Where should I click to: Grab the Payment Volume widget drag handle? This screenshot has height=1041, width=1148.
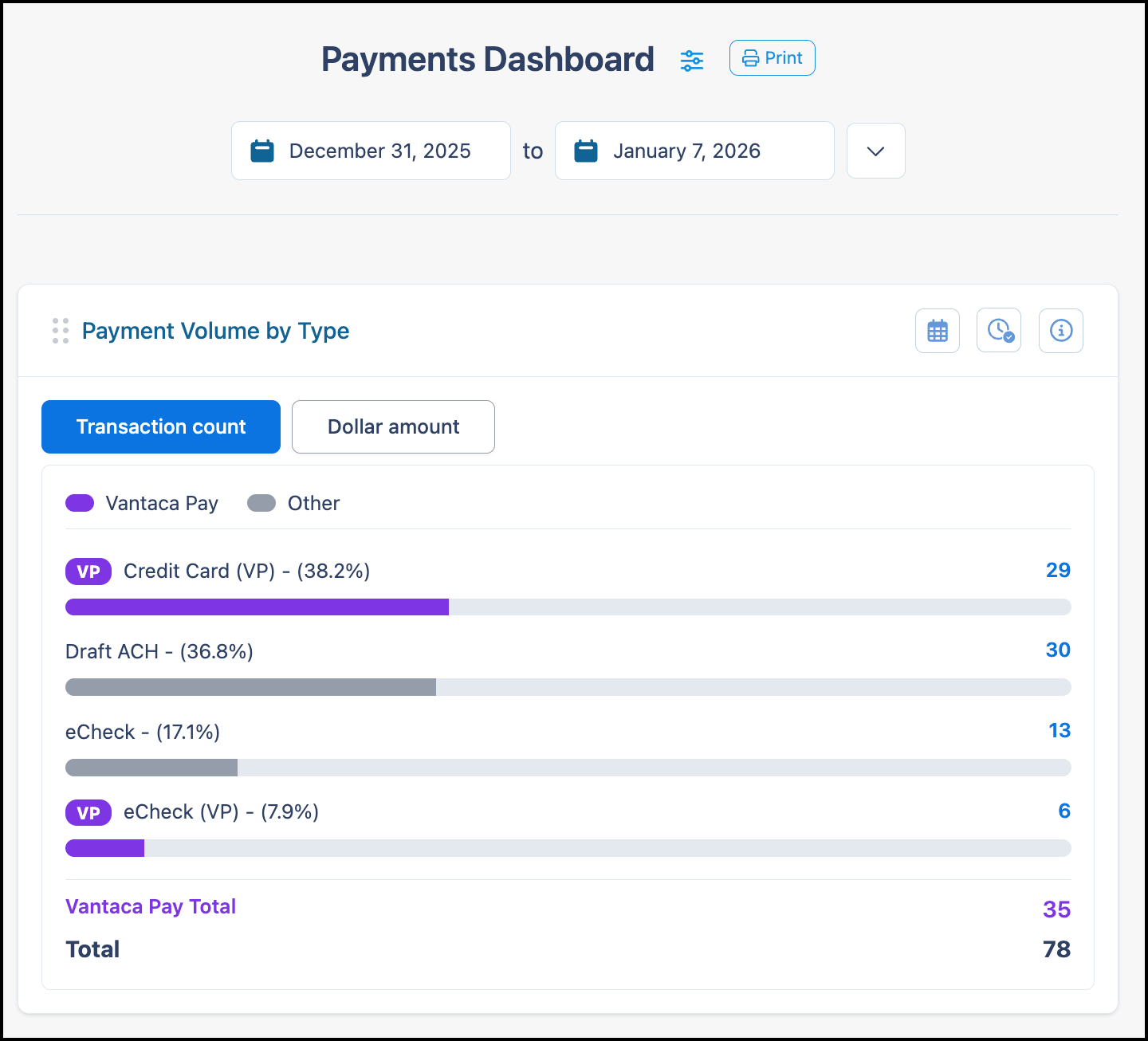point(61,331)
